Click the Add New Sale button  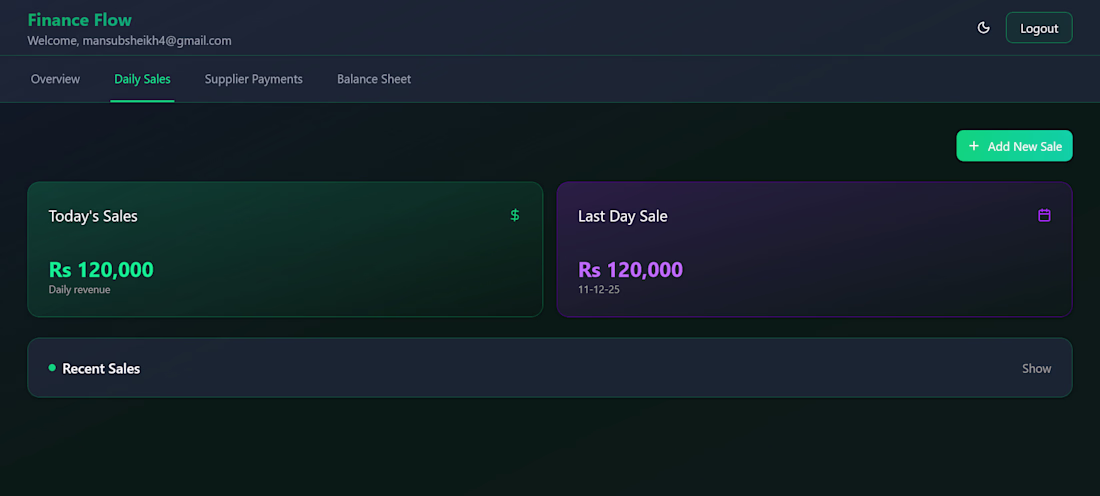point(1014,146)
